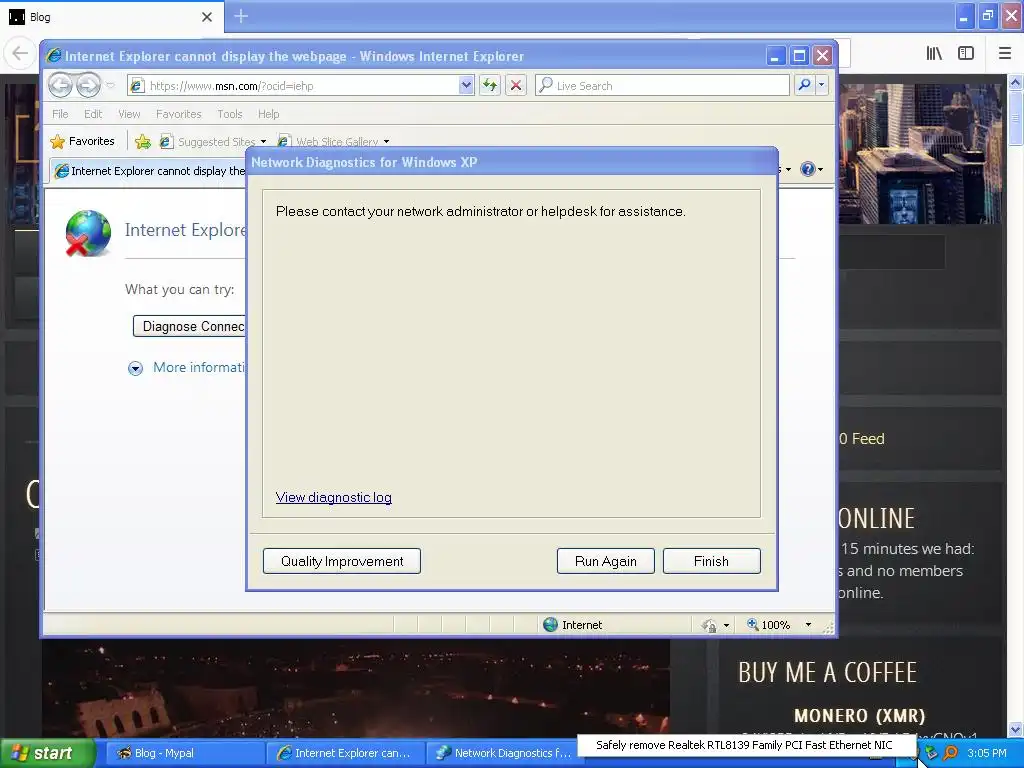Expand the zoom level dropdown arrow

(808, 624)
